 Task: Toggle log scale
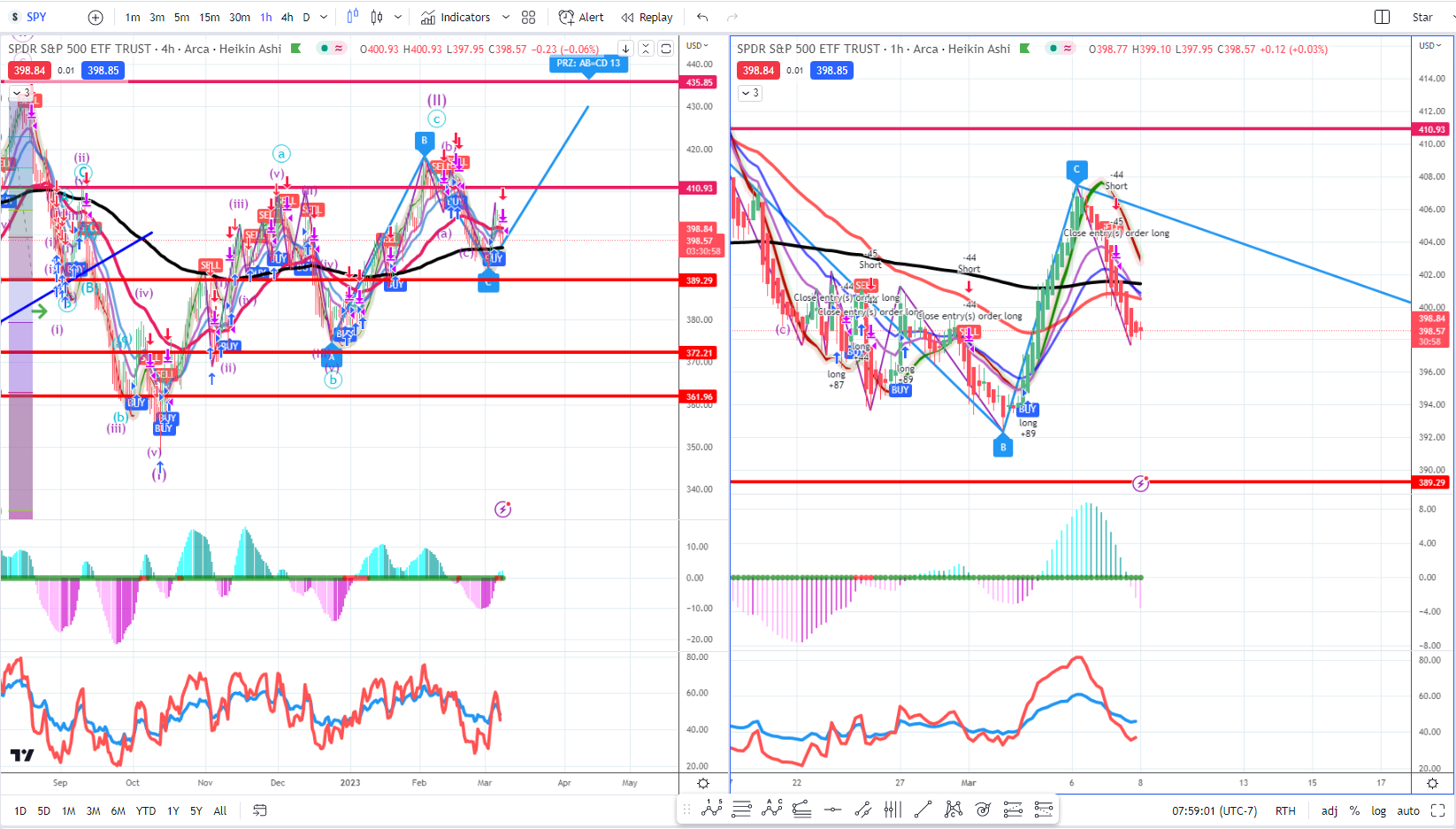tap(1379, 810)
